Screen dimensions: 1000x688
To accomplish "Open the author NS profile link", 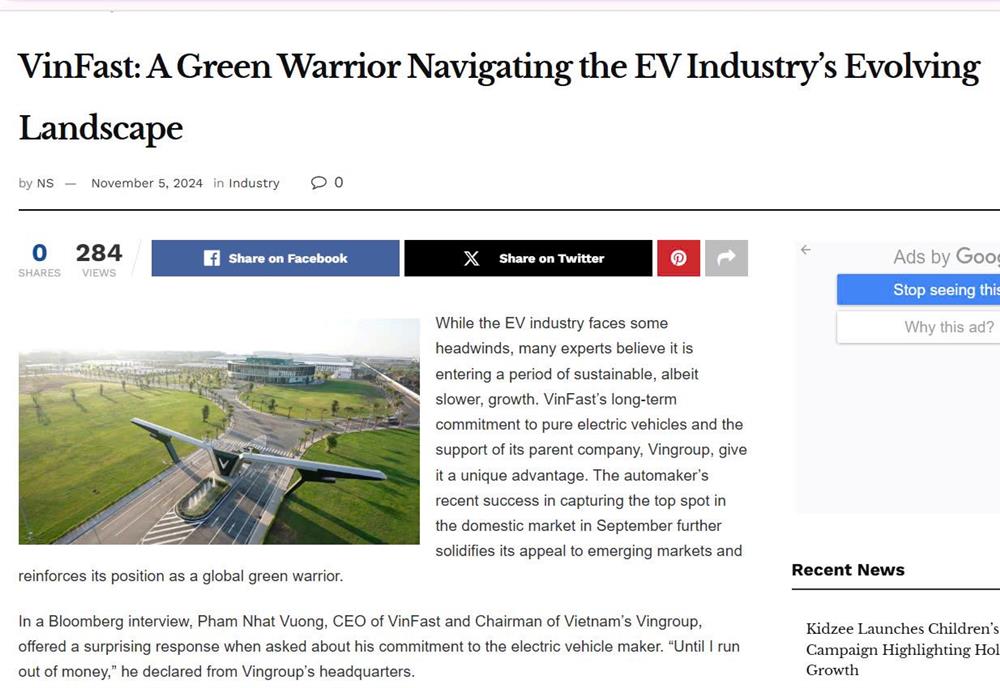I will coord(45,183).
